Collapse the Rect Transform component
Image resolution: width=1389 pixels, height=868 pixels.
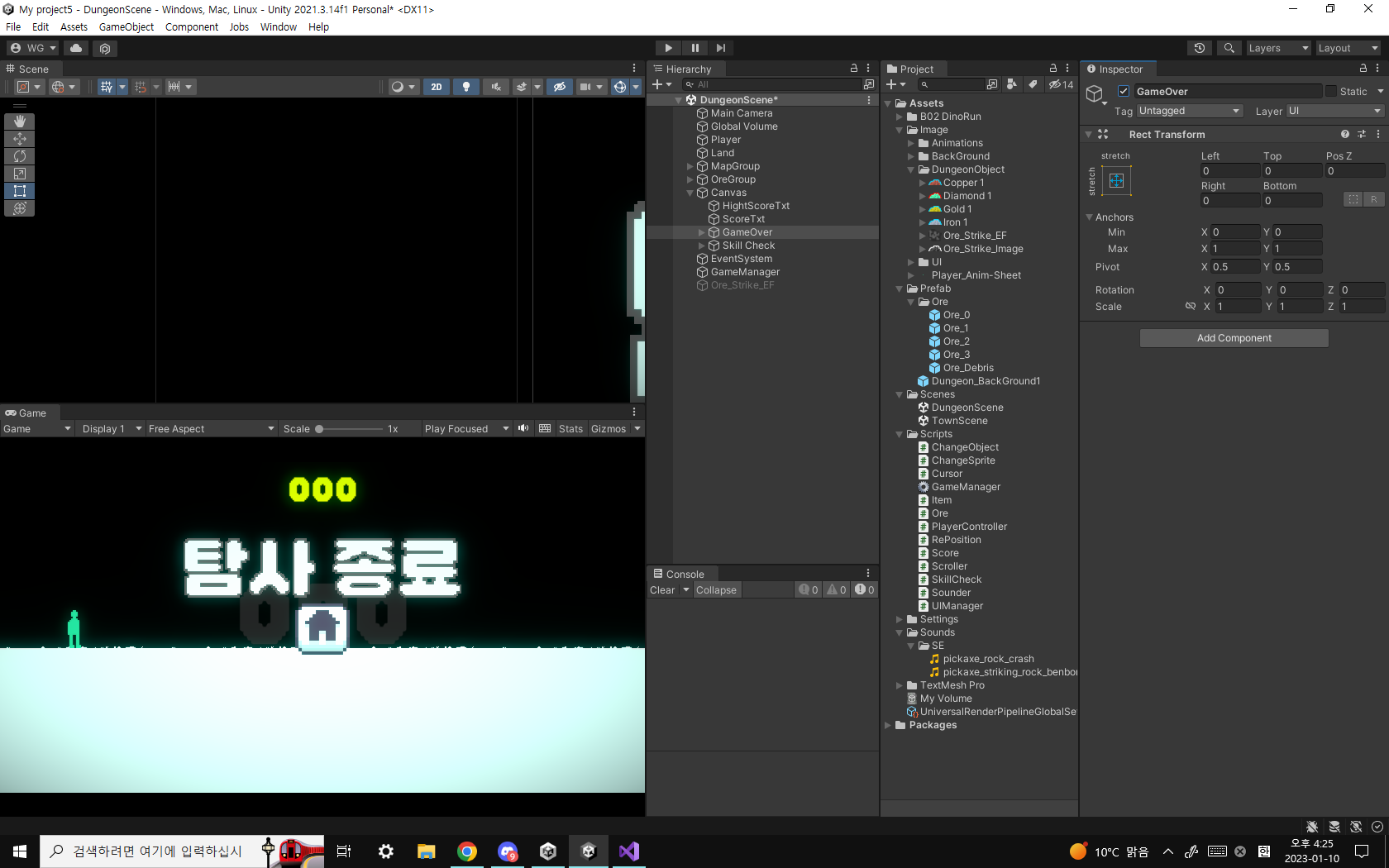[1088, 135]
